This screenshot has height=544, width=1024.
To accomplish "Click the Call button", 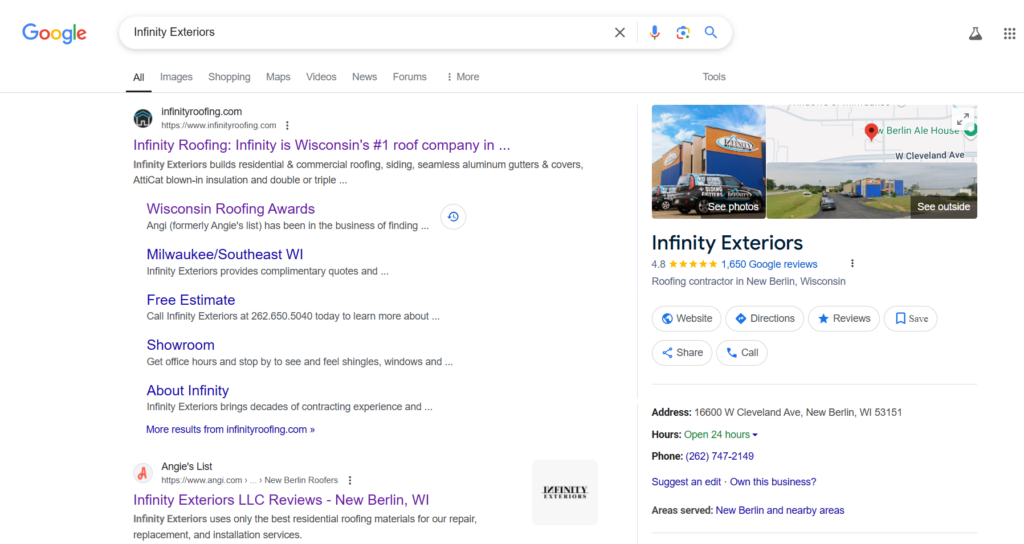I will tap(742, 353).
